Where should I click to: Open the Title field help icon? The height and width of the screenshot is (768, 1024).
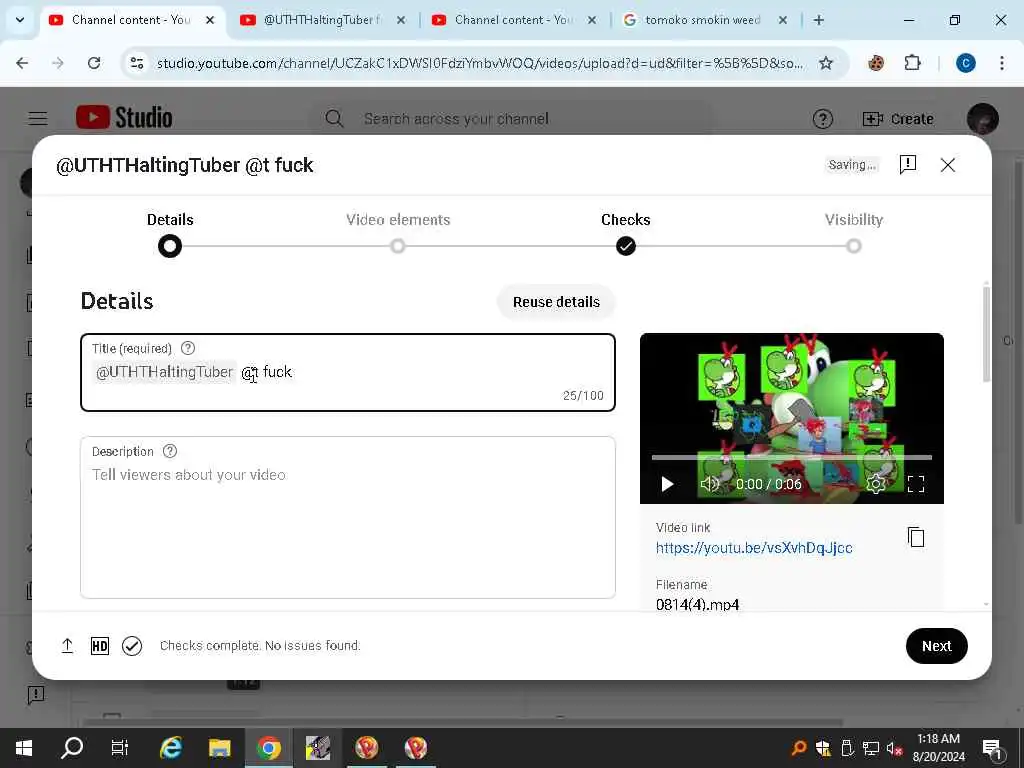(x=187, y=348)
